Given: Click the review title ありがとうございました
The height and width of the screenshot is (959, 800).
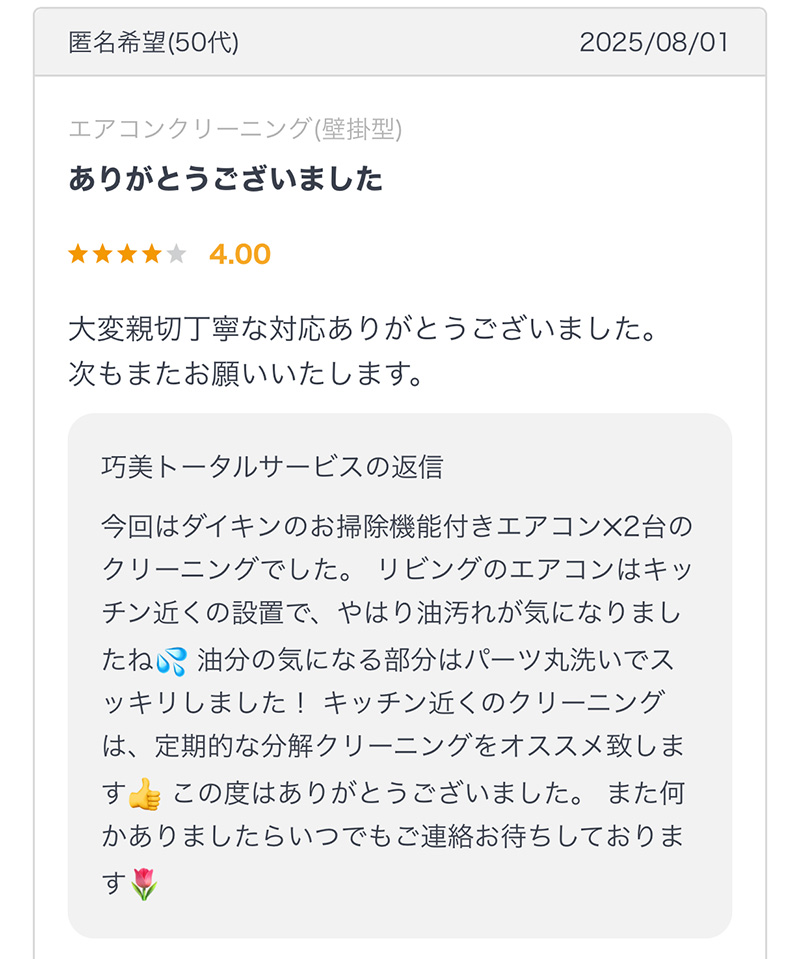Looking at the screenshot, I should pos(226,179).
